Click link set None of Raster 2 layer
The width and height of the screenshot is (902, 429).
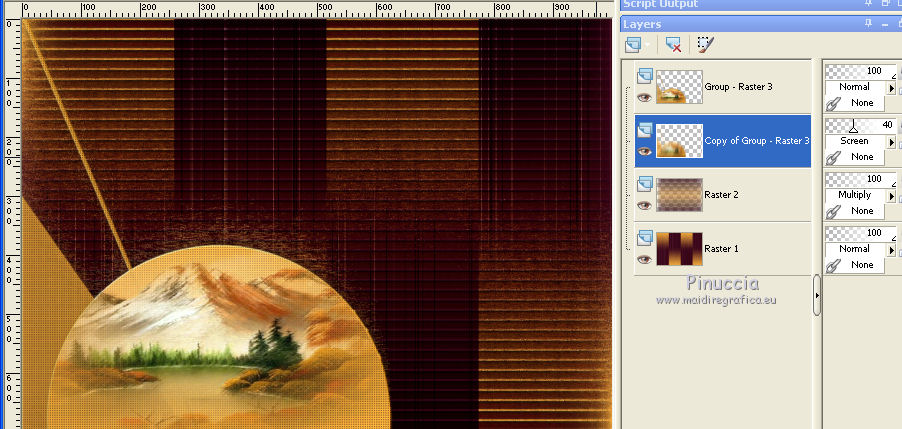coord(862,211)
